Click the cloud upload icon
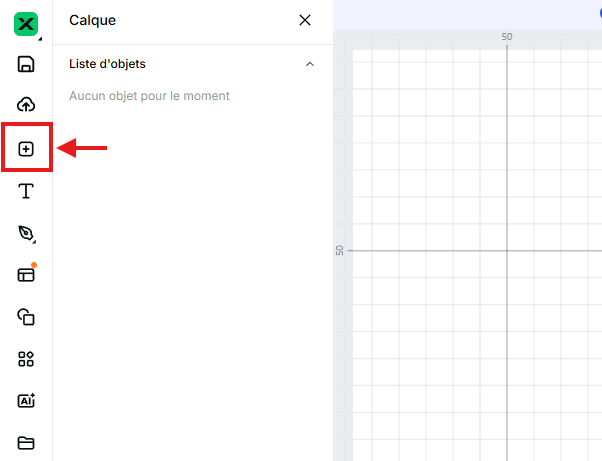Screen dimensions: 602x461 click(x=26, y=105)
